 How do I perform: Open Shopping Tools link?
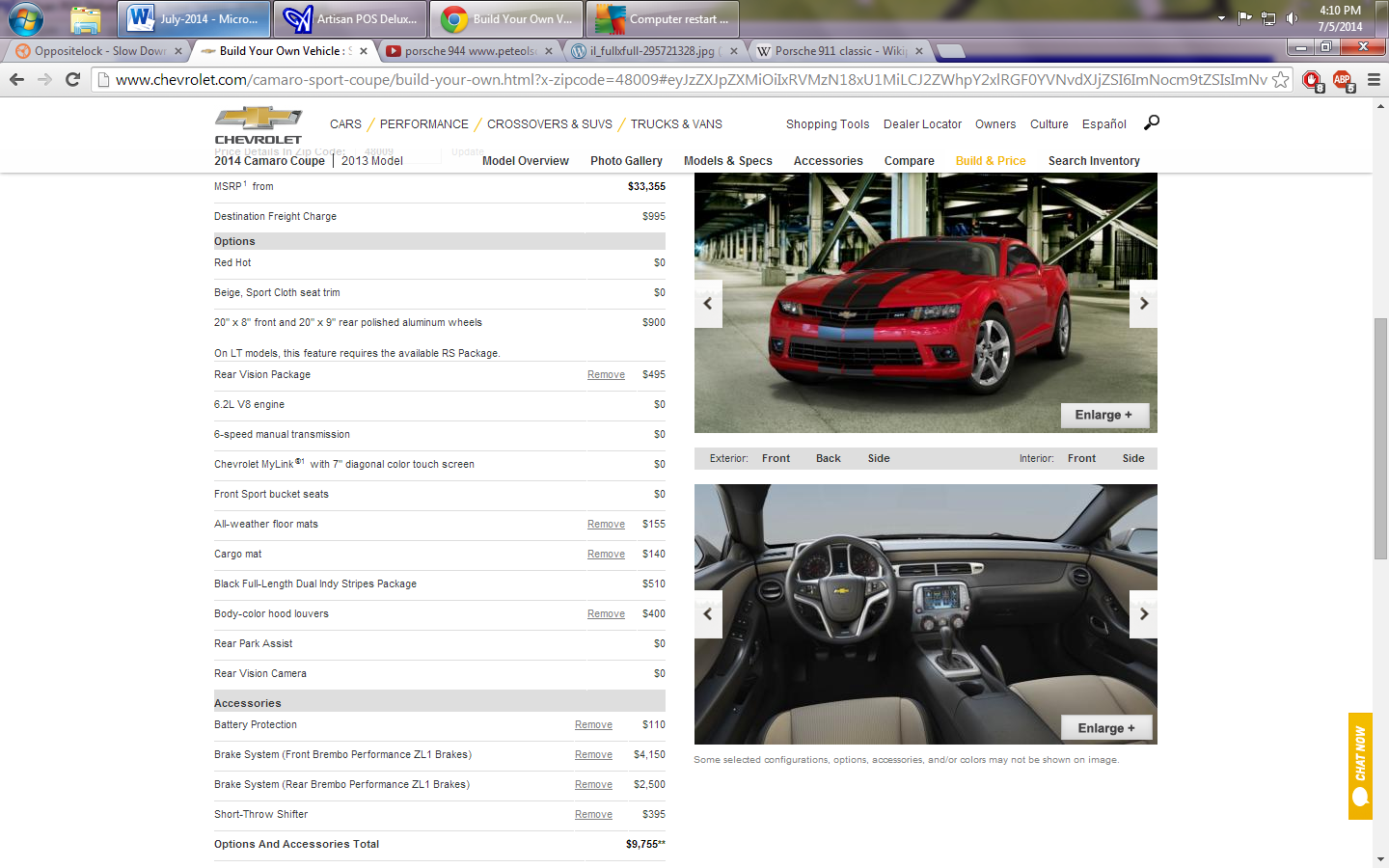[x=828, y=124]
